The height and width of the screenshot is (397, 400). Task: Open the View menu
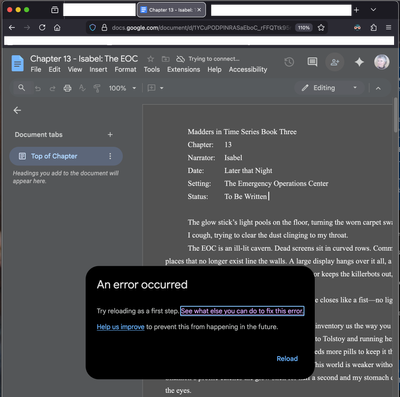75,69
